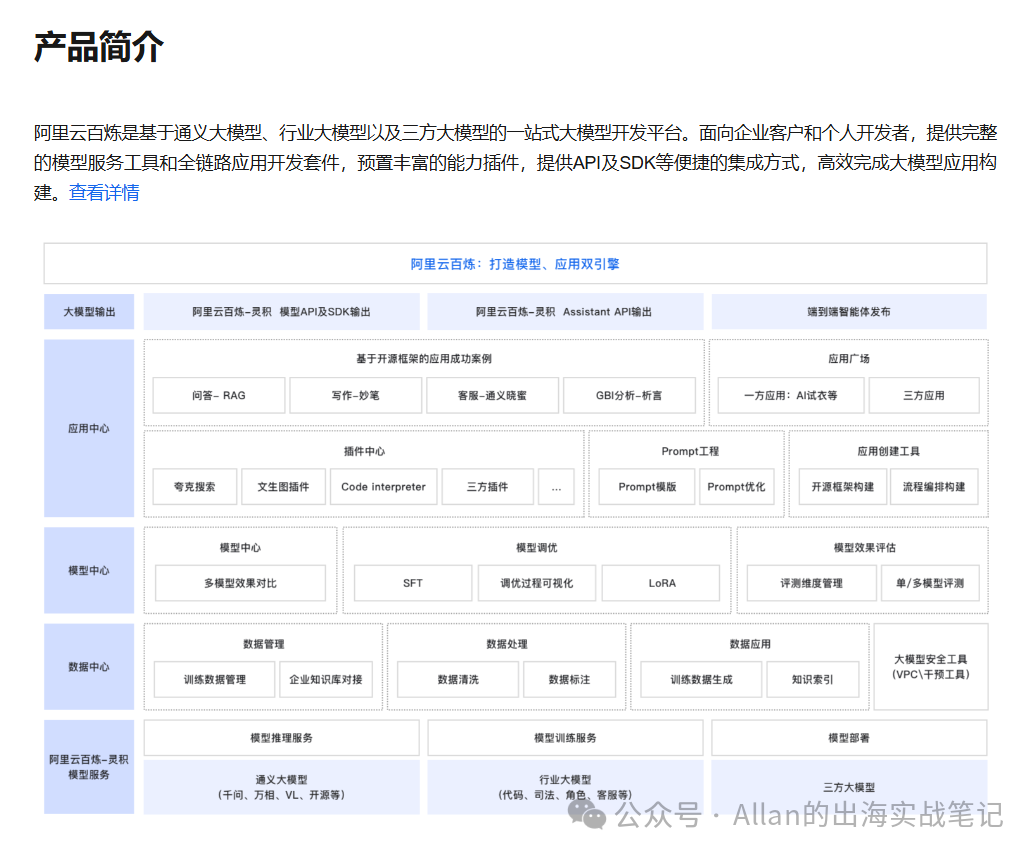
Task: Click the 知识索引 box
Action: 812,680
